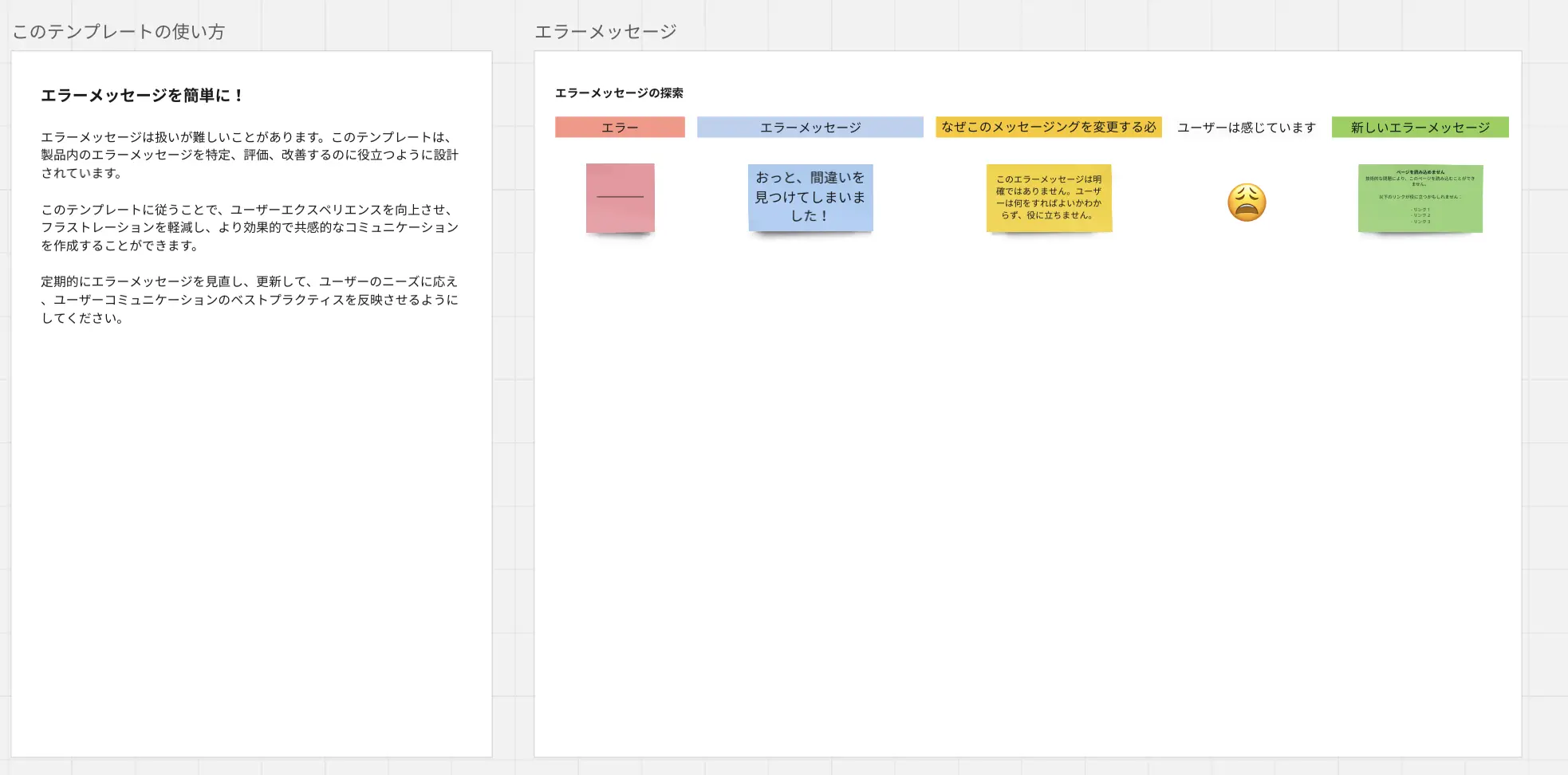This screenshot has height=775, width=1568.
Task: Click the grid canvas gap between both frames
Action: pos(513,399)
